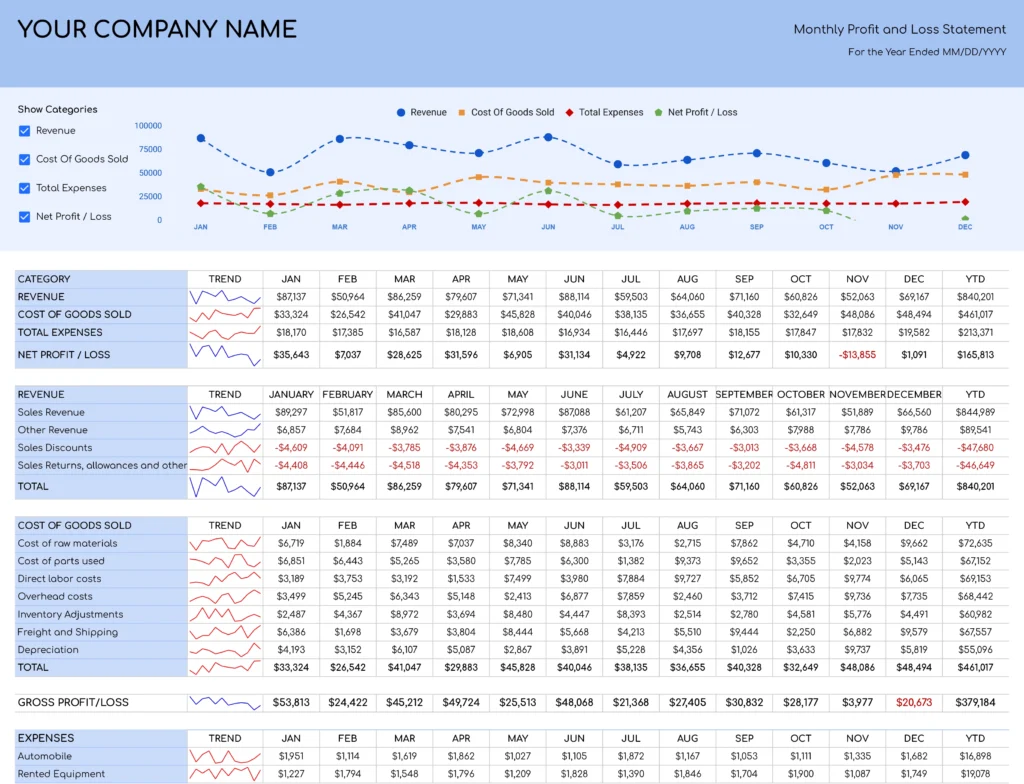Viewport: 1024px width, 784px height.
Task: Click the Sales Discounts trend sparkline
Action: [225, 448]
